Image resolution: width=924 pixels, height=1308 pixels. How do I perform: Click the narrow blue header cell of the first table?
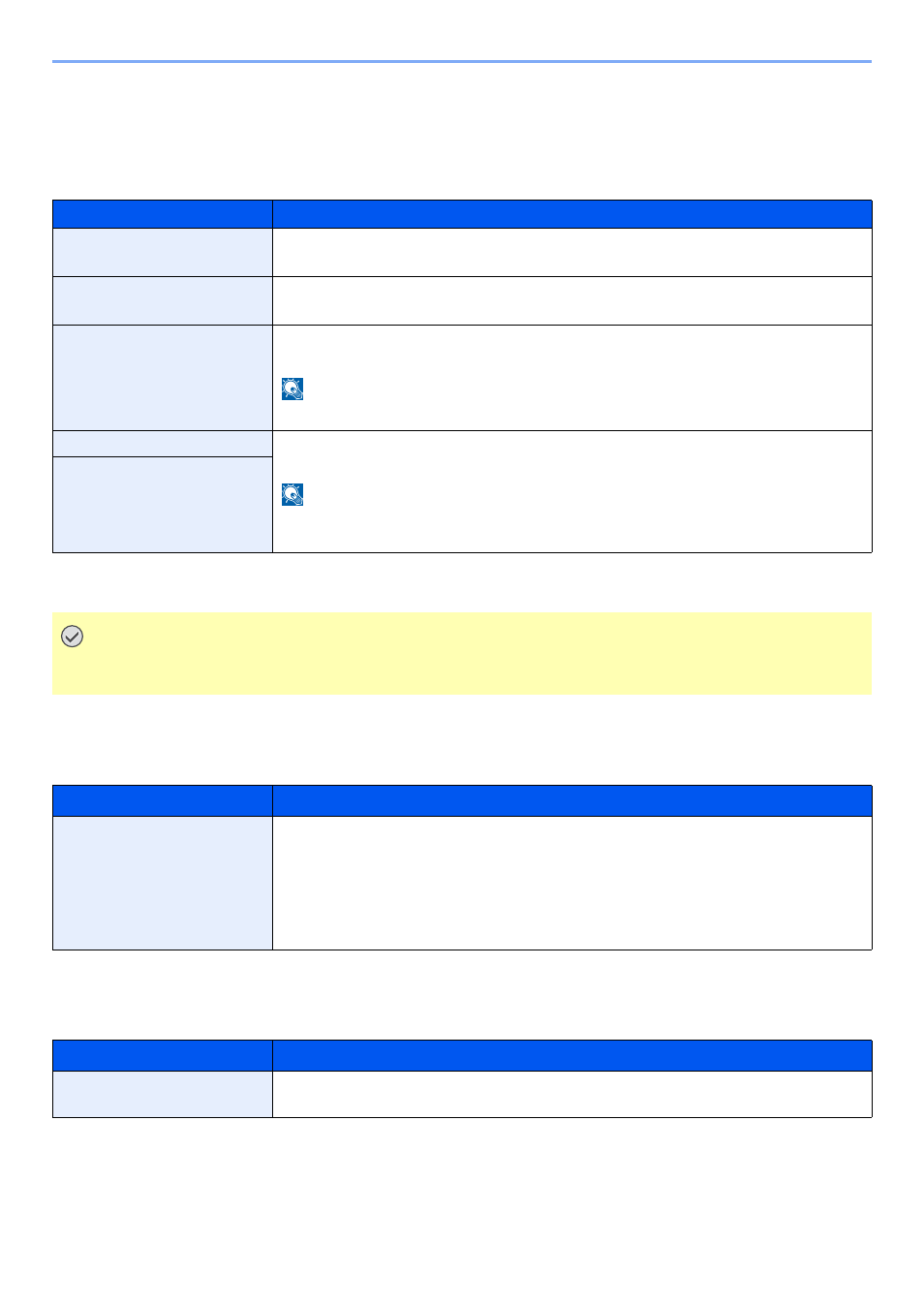tap(163, 214)
